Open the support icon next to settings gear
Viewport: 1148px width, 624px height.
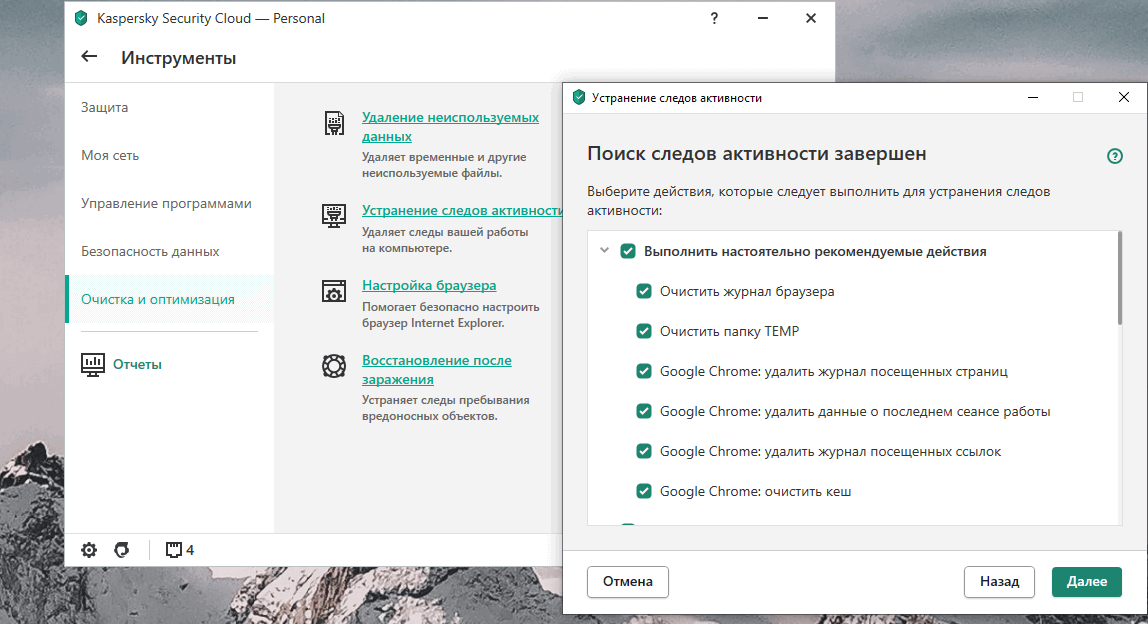(122, 550)
